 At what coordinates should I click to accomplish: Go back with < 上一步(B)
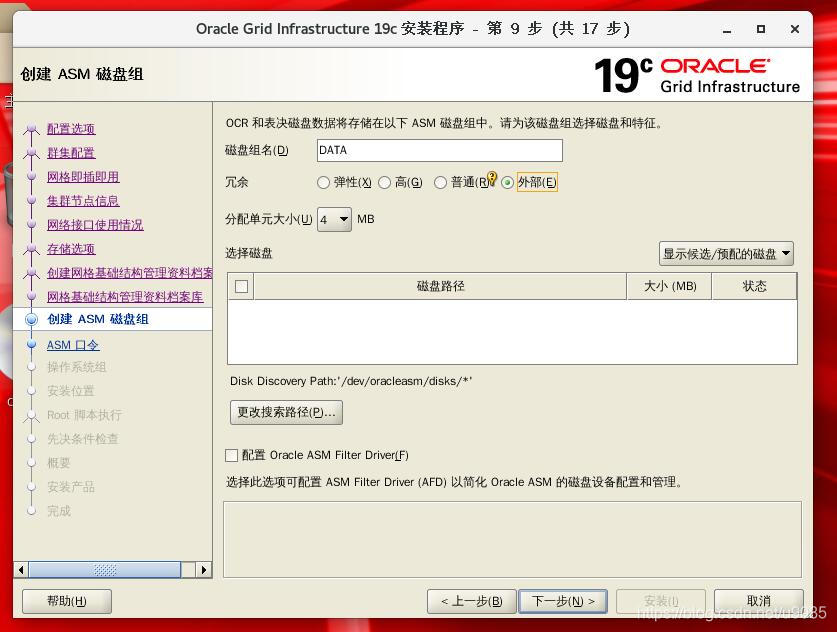pyautogui.click(x=471, y=602)
